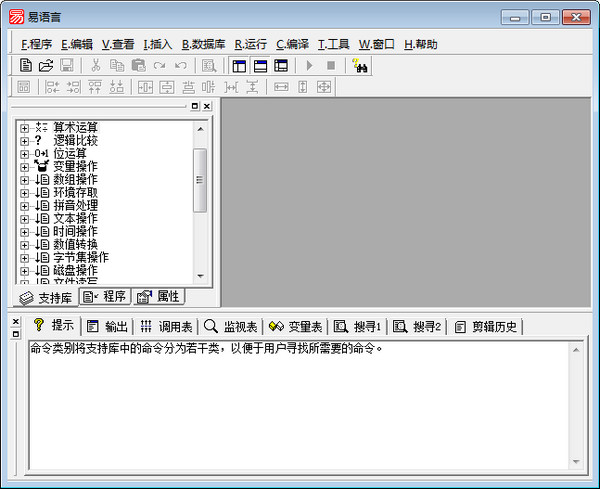Image resolution: width=600 pixels, height=489 pixels.
Task: Expand the 算术运算 tree node
Action: click(x=24, y=127)
